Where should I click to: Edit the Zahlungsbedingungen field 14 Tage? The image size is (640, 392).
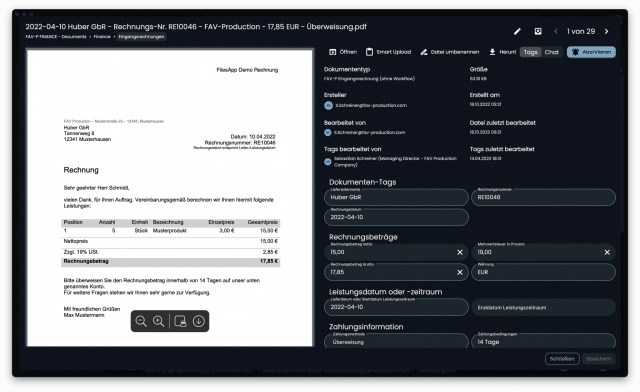pyautogui.click(x=543, y=341)
